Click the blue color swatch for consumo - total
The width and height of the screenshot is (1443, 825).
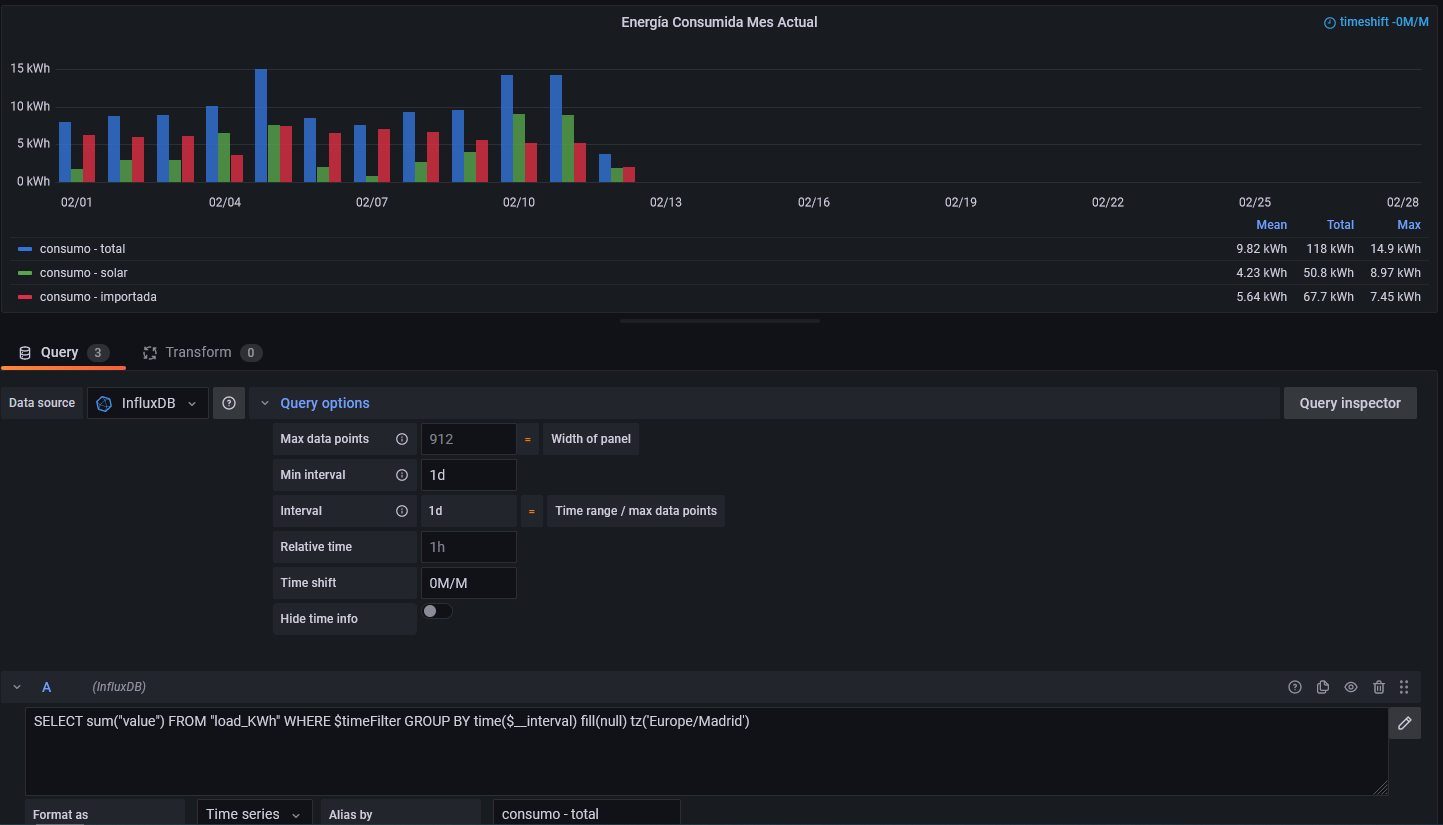click(x=25, y=249)
